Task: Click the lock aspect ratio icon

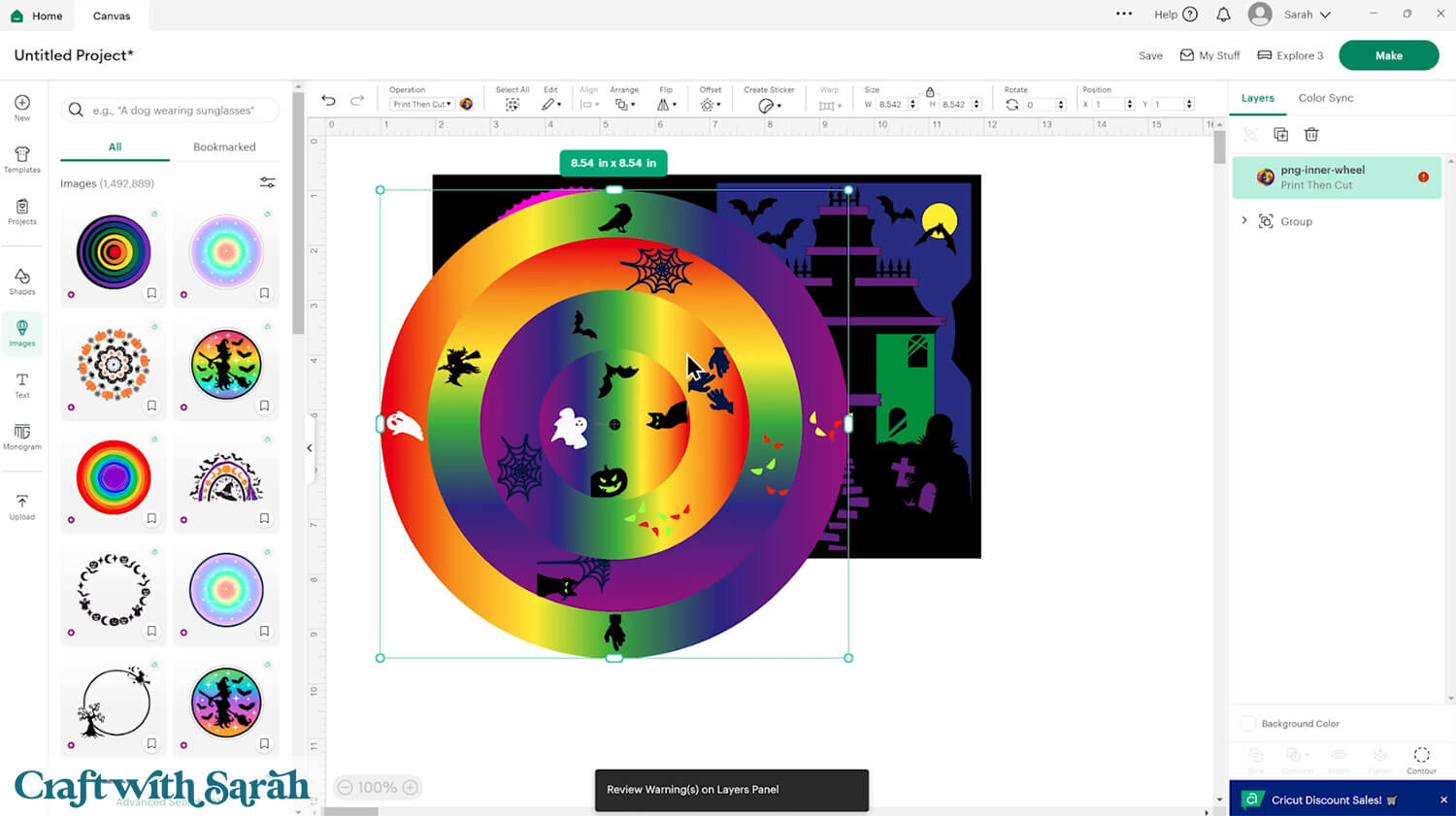Action: coord(929,91)
